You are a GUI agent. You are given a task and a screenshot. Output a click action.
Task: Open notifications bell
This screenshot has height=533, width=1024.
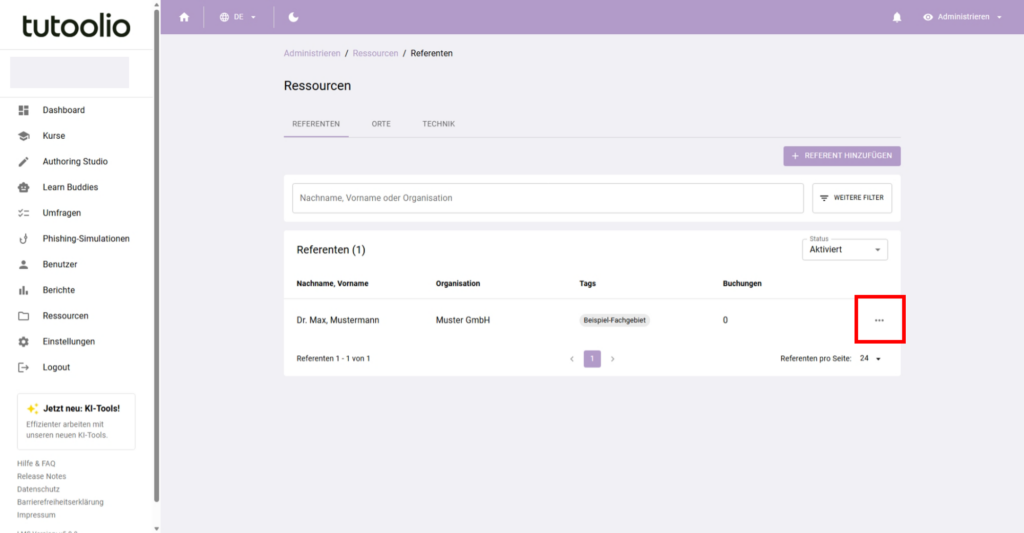(x=897, y=17)
